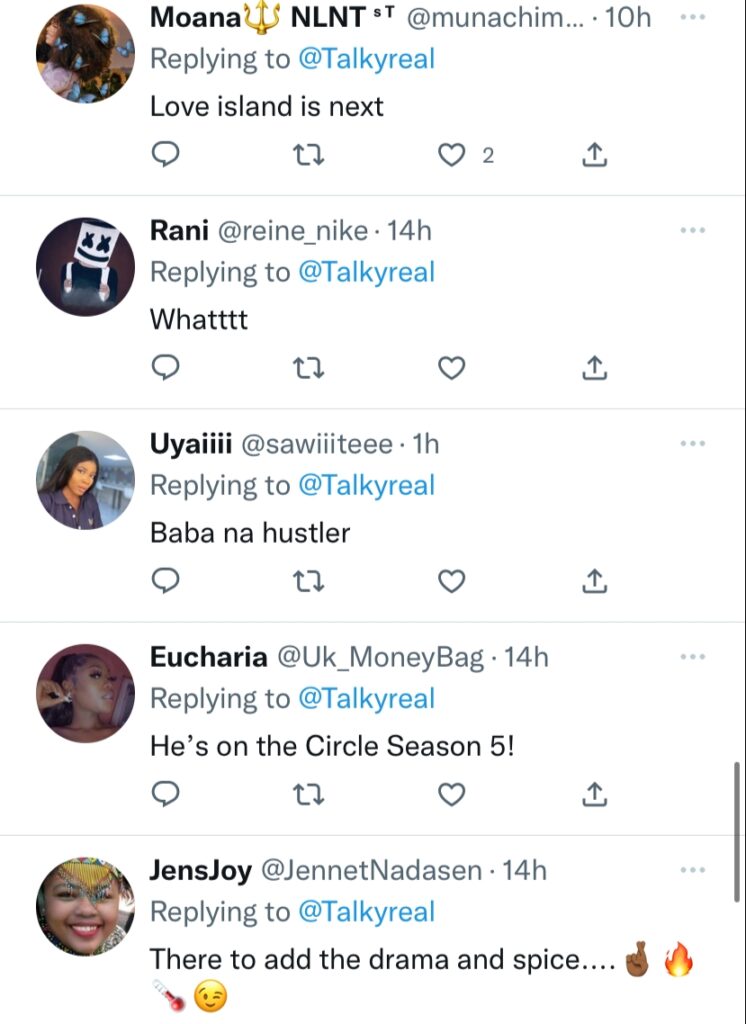746x1024 pixels.
Task: Retweet Eucharia's Circle Season 5 tweet
Action: click(308, 795)
